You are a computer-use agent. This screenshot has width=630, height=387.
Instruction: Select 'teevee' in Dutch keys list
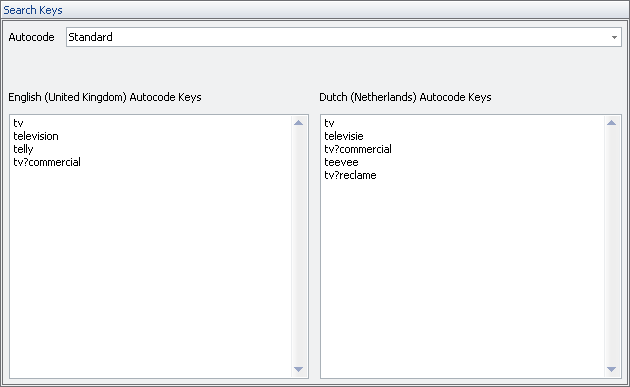coord(342,162)
